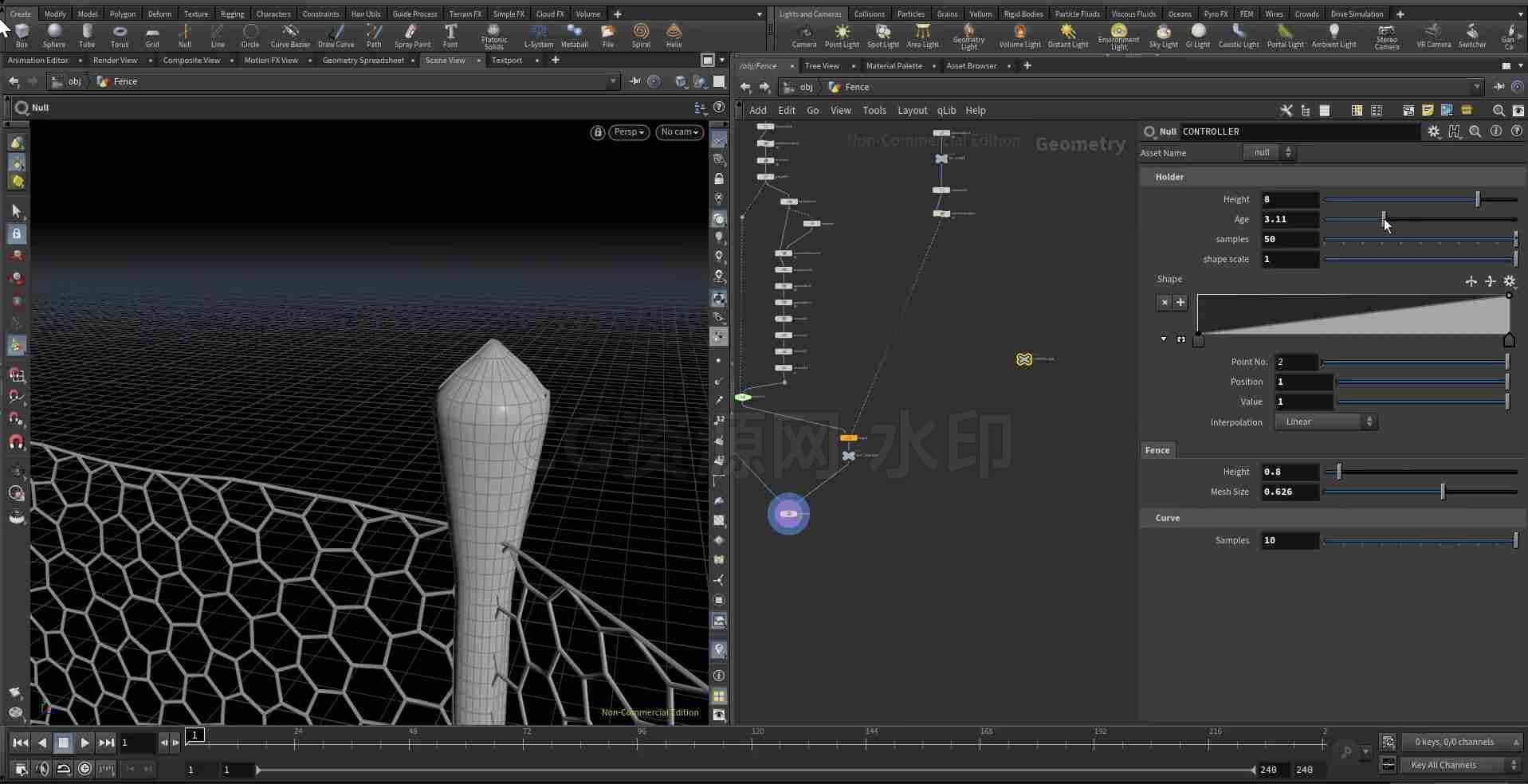1528x784 pixels.
Task: Choose the Metaball shelf tool
Action: (x=574, y=36)
